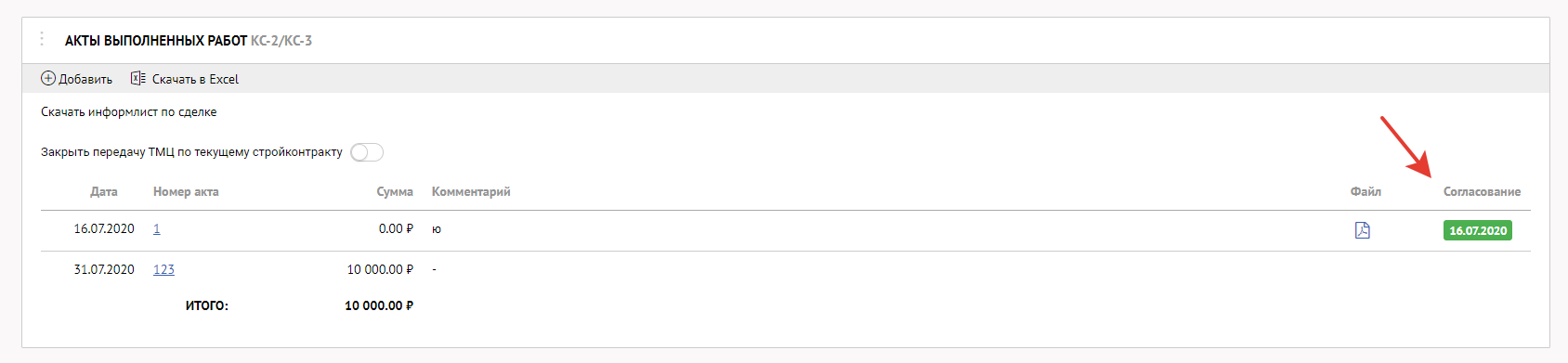Screen dimensions: 1568x363
Task: Click the Комментарий column header
Action: click(x=471, y=191)
